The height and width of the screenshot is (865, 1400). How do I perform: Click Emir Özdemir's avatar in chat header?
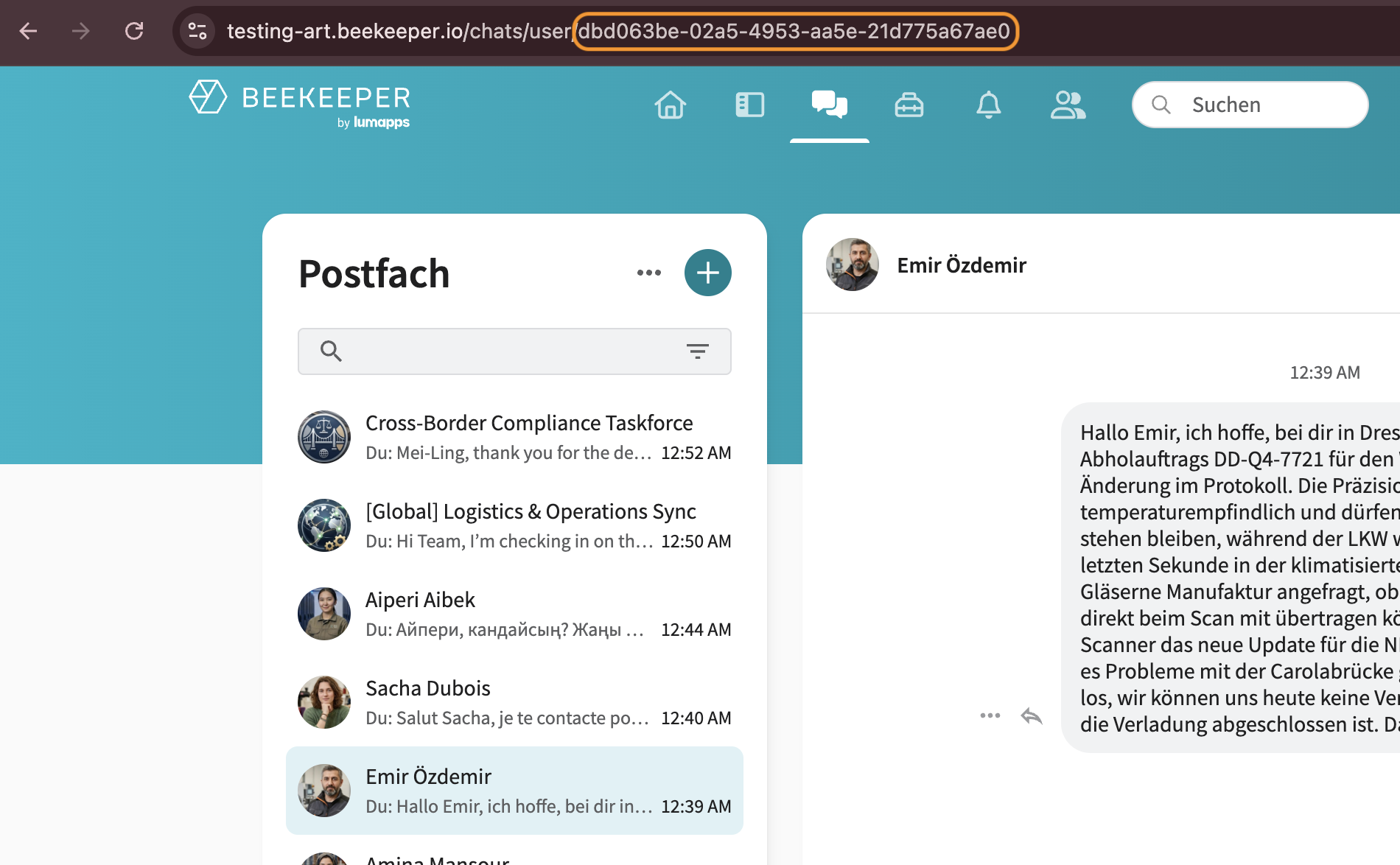[x=853, y=265]
